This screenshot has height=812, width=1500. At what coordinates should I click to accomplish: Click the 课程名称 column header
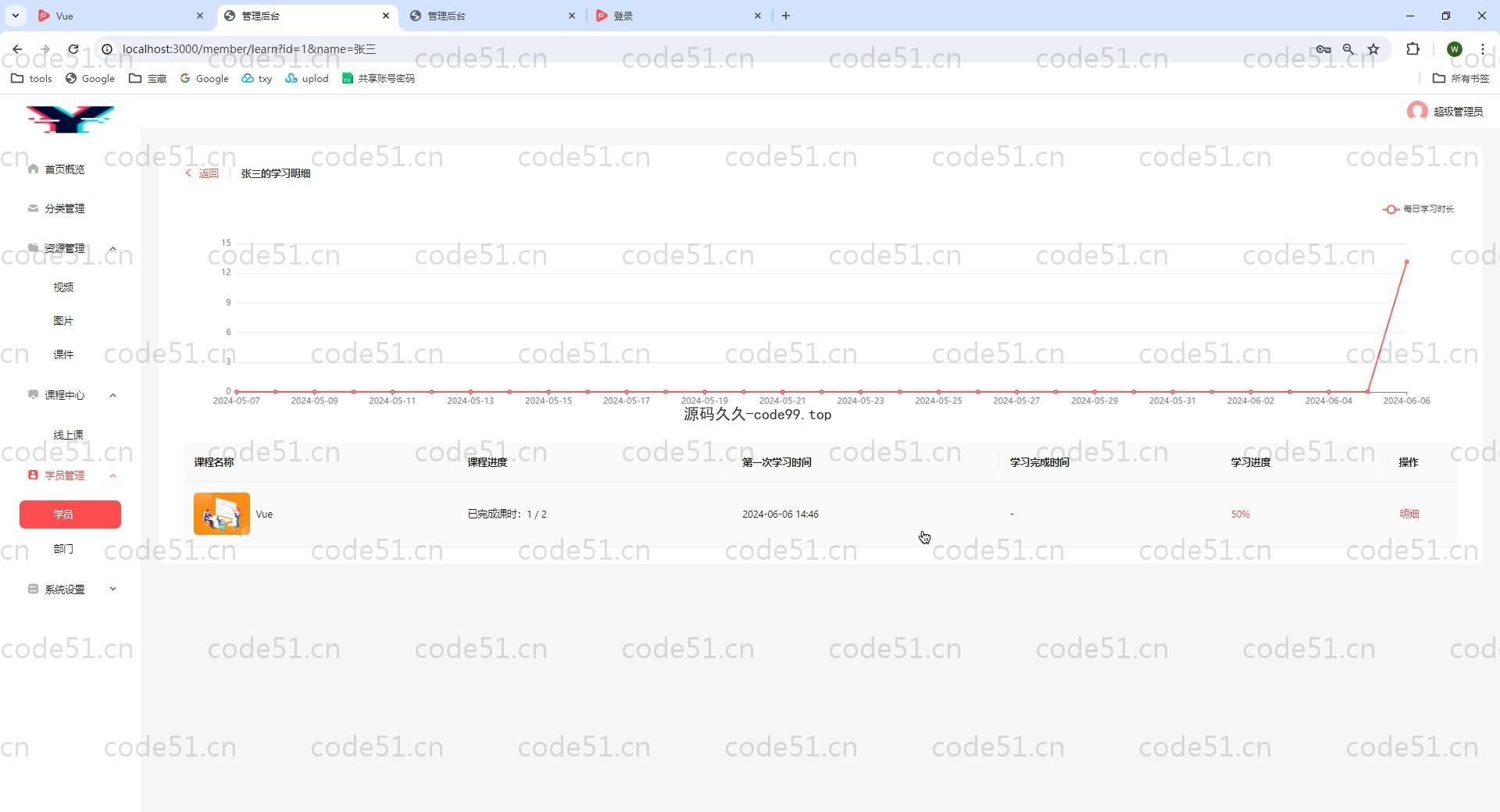[x=214, y=462]
